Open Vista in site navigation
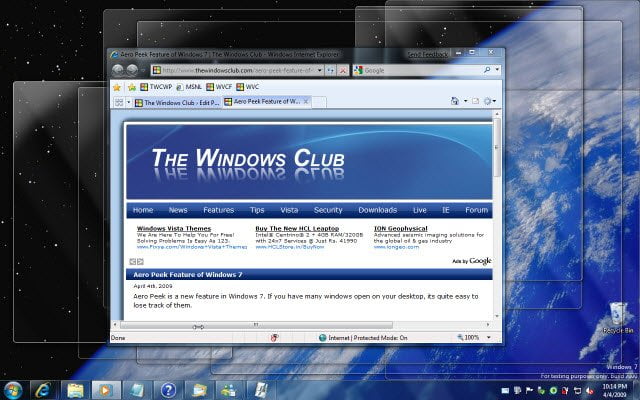Image resolution: width=640 pixels, height=400 pixels. (x=289, y=210)
